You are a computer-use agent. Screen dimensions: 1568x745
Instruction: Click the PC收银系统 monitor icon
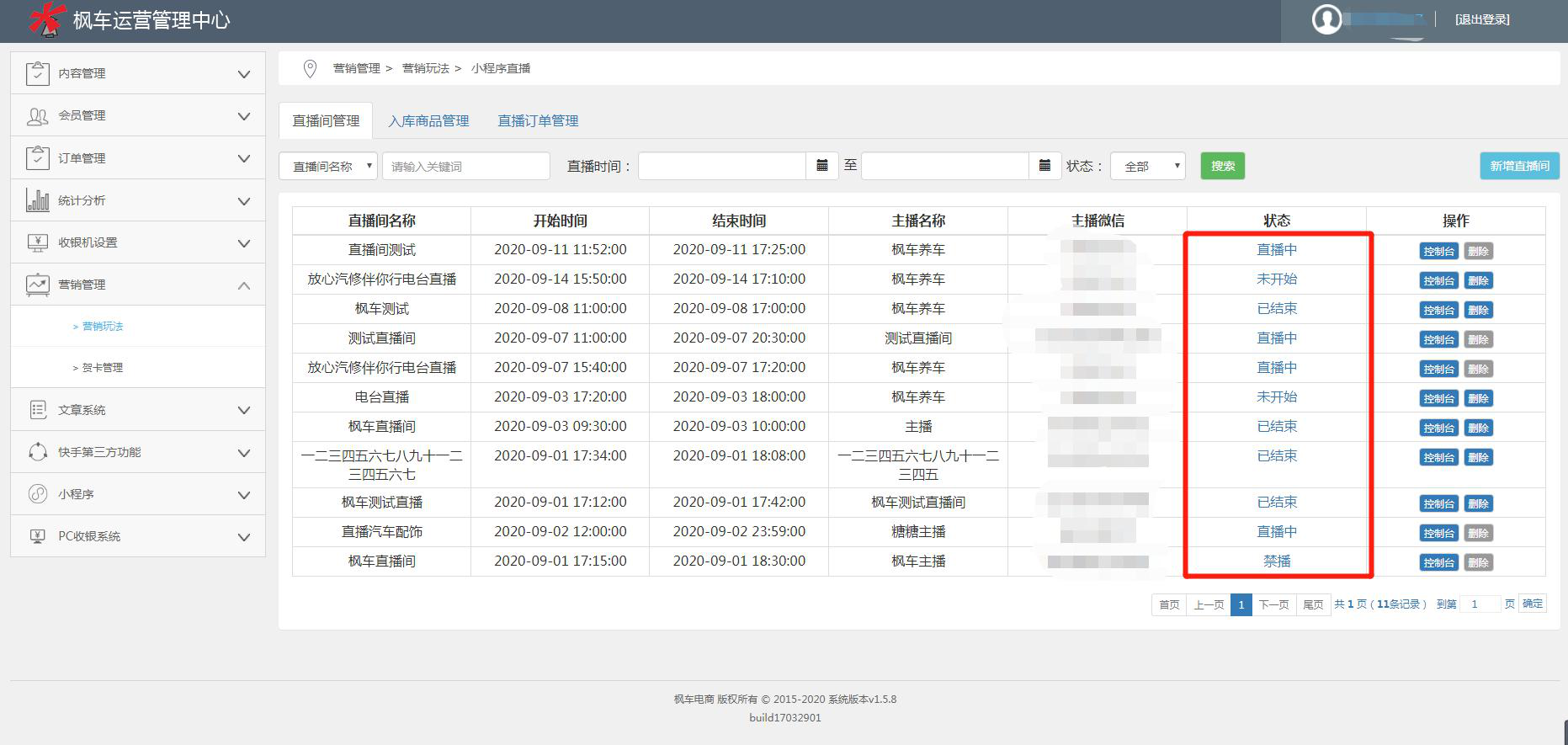(x=38, y=536)
